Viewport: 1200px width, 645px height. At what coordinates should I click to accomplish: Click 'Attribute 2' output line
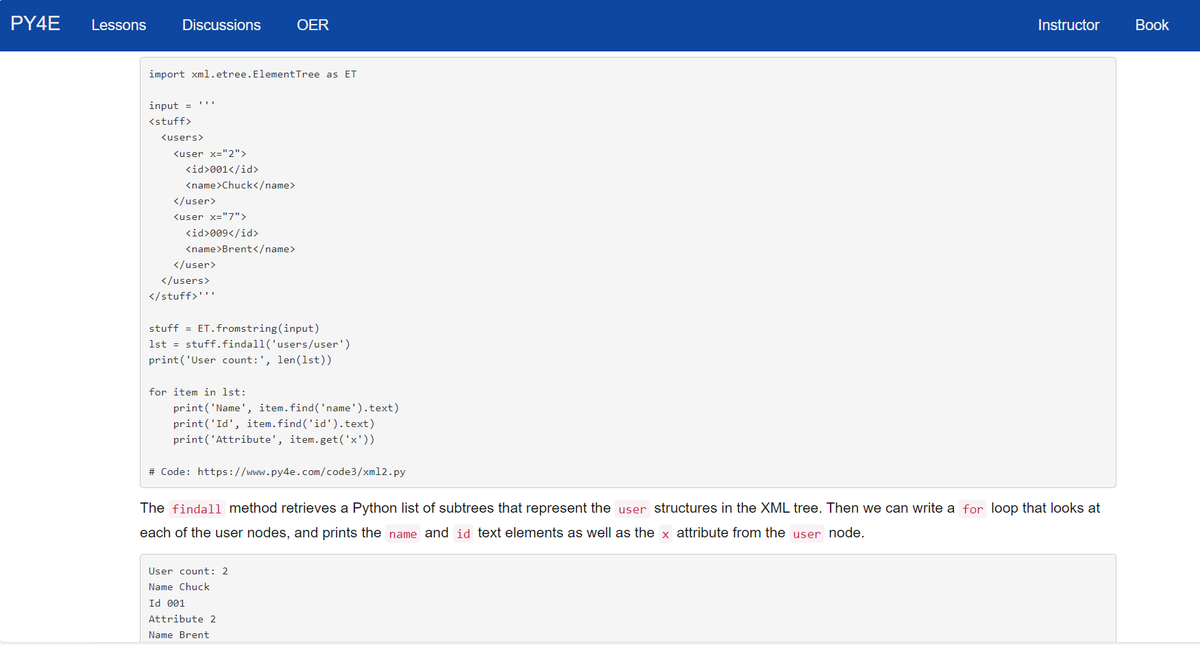pyautogui.click(x=182, y=619)
